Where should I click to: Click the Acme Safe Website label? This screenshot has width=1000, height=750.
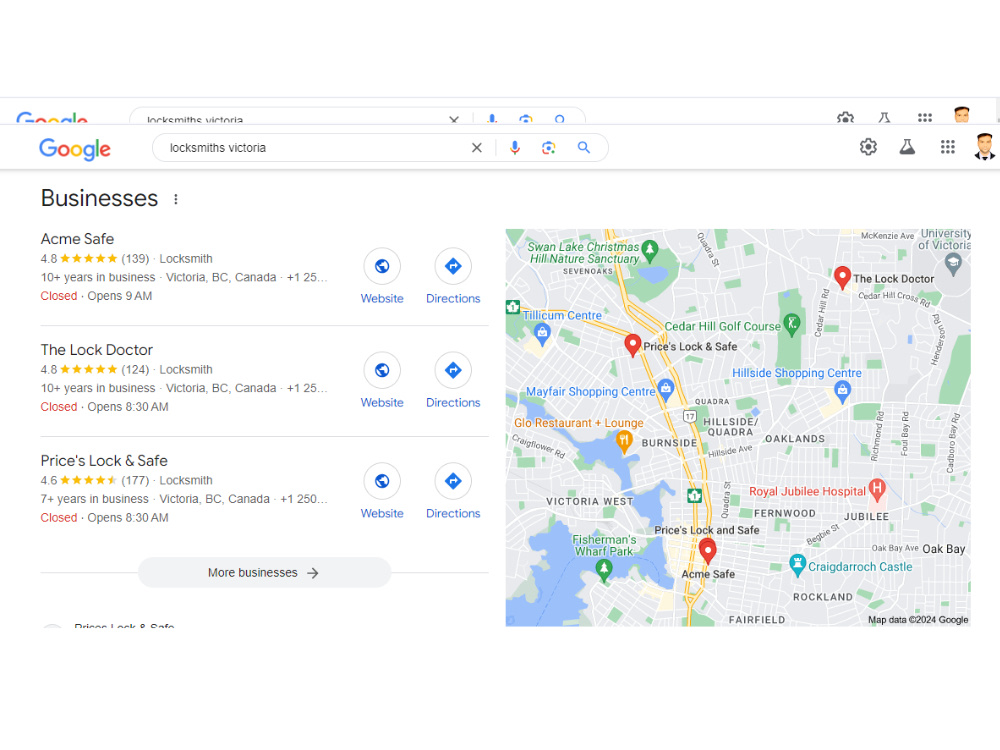tap(382, 298)
